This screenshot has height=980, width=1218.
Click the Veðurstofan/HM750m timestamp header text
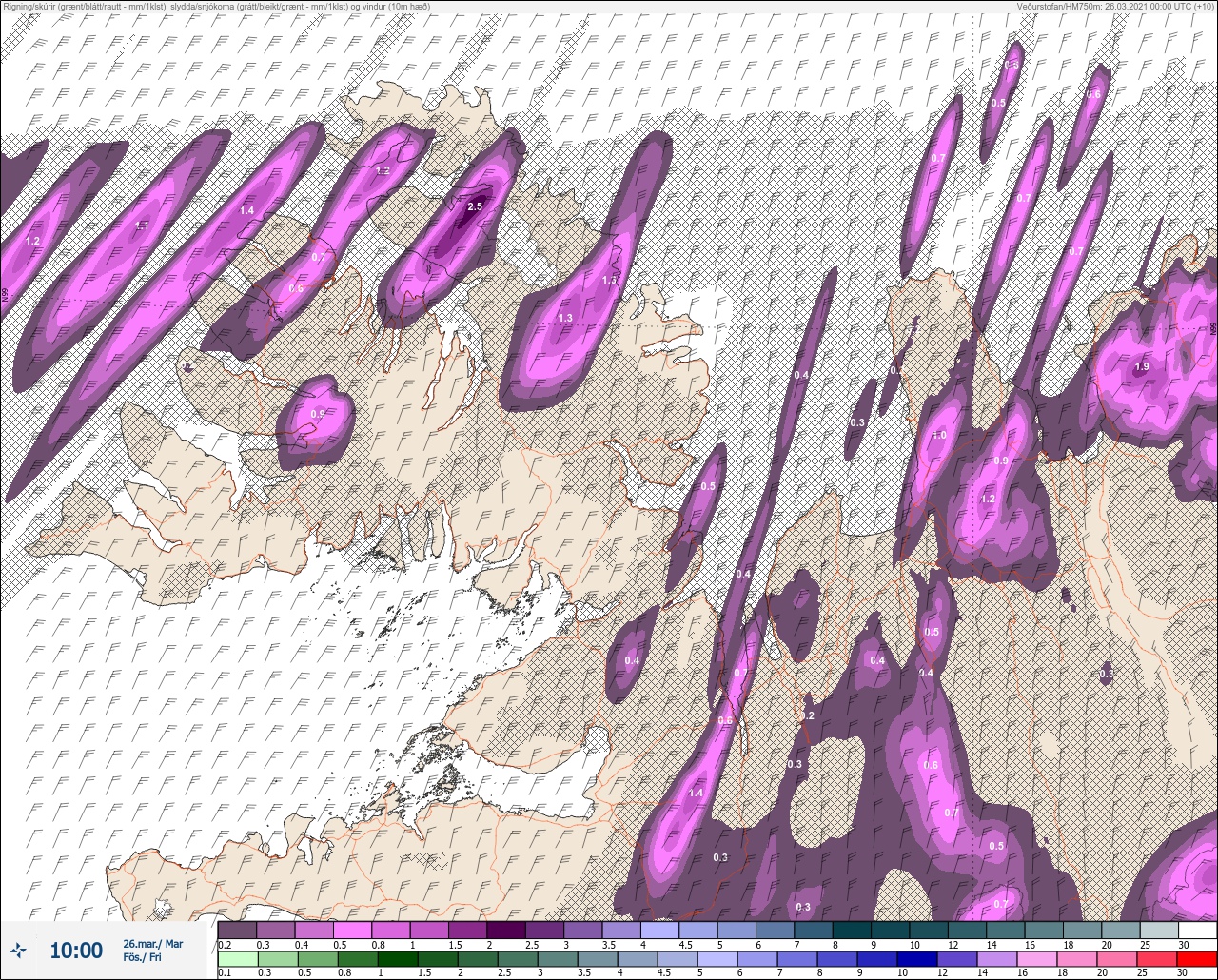(x=1115, y=7)
